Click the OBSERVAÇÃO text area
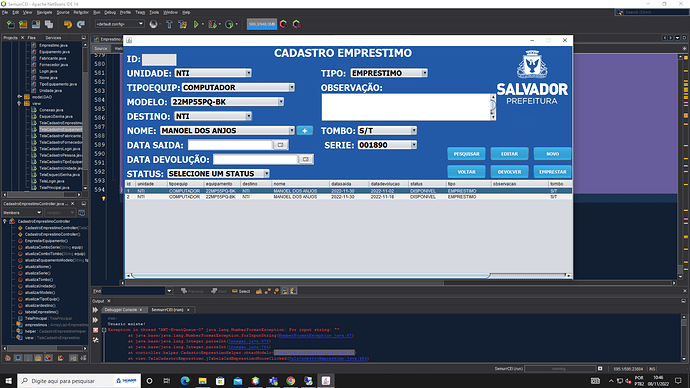The image size is (690, 388). tap(406, 107)
